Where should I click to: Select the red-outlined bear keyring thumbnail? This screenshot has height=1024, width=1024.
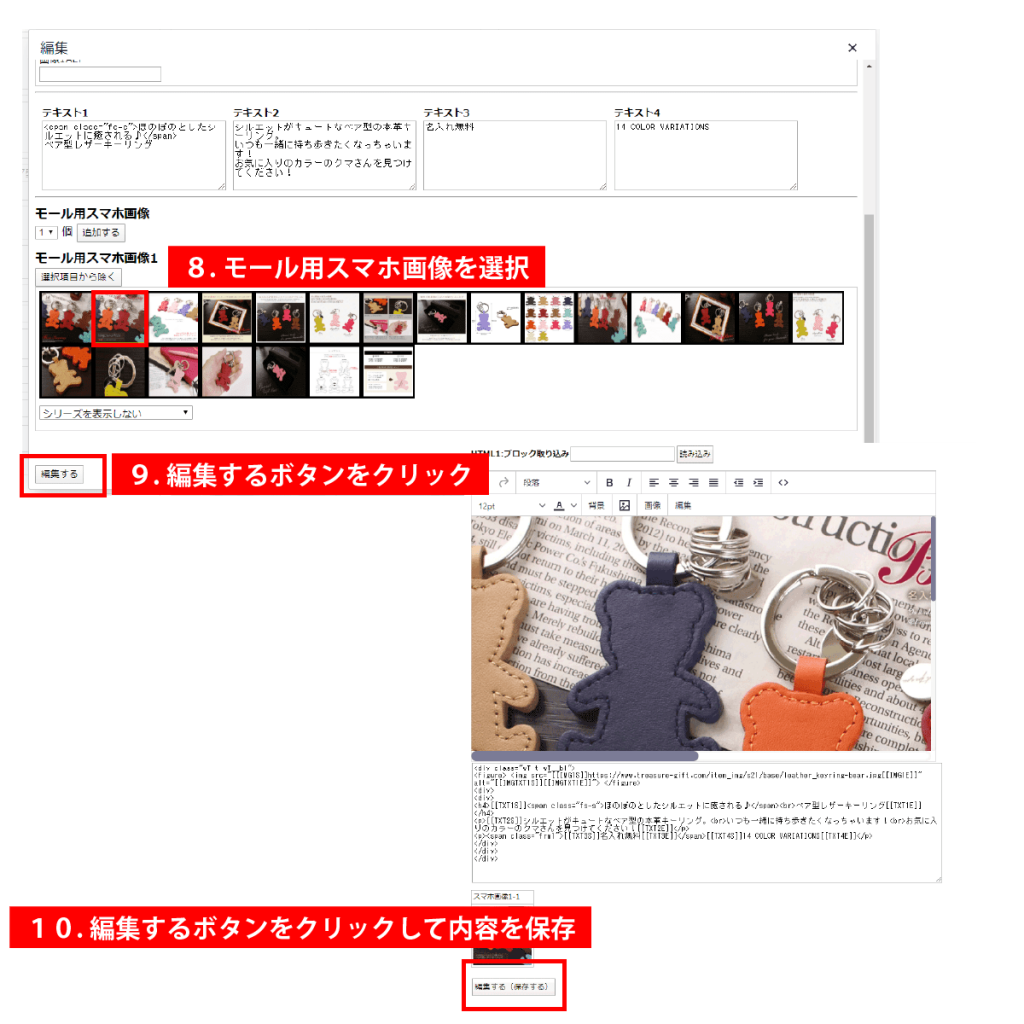point(120,318)
